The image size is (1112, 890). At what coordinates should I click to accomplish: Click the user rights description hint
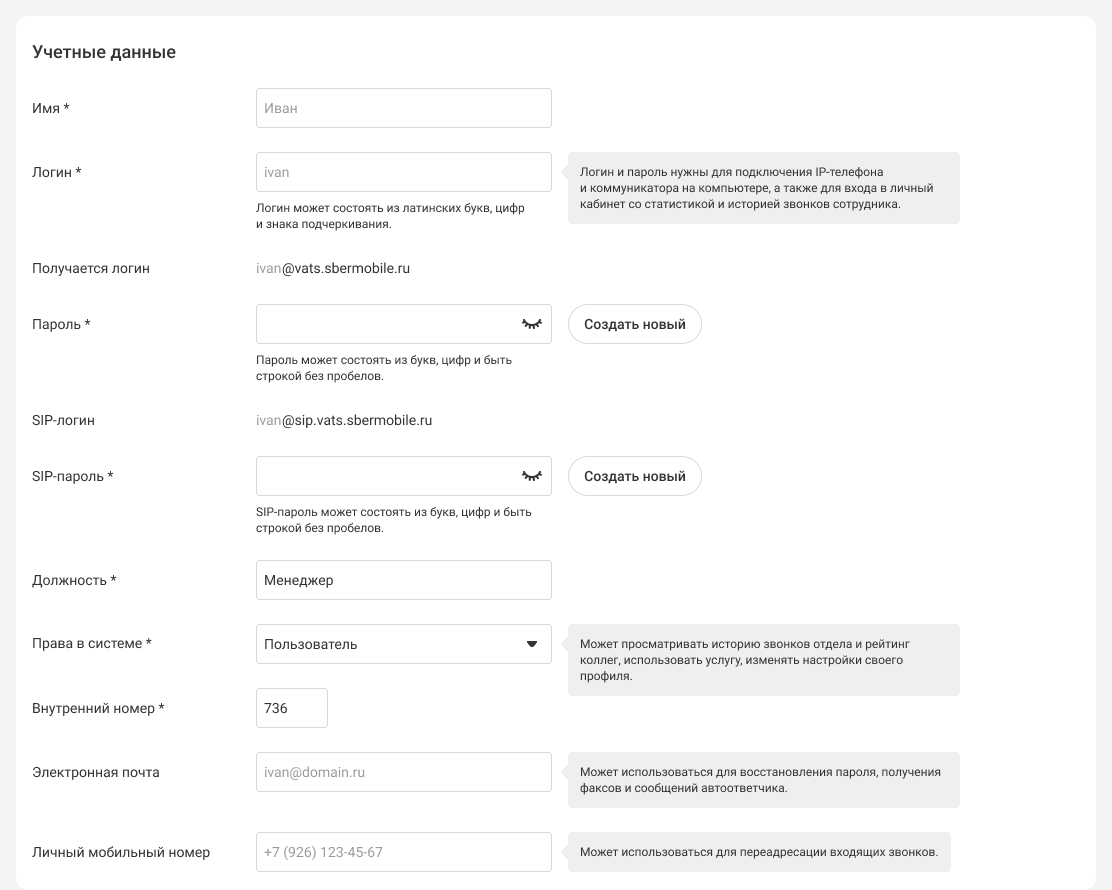[x=763, y=660]
